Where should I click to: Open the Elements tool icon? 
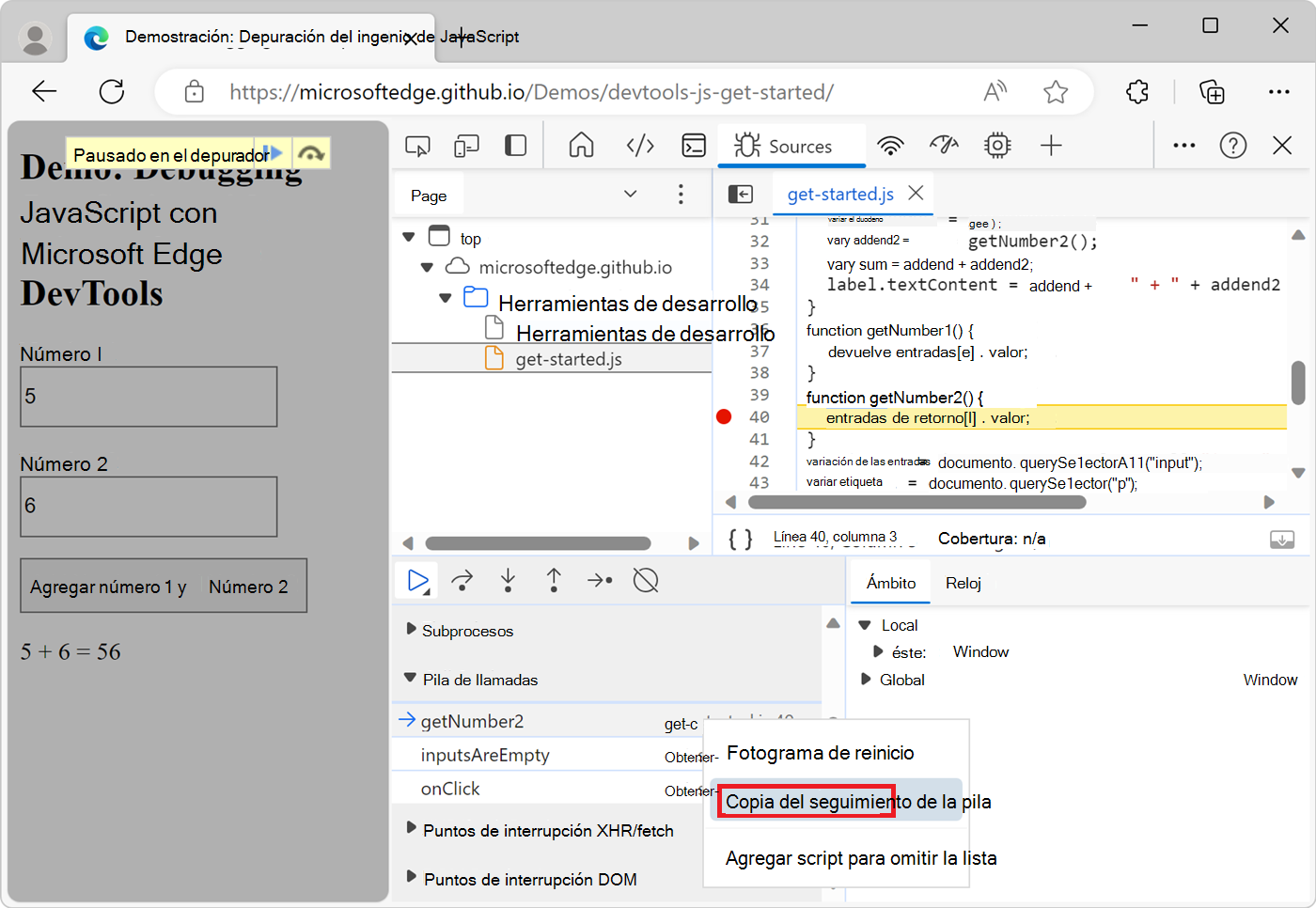tap(640, 146)
